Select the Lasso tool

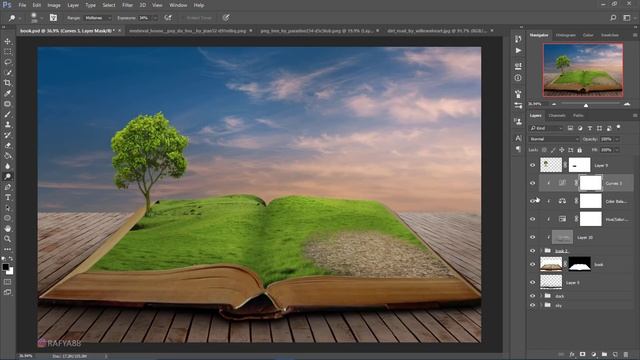[x=7, y=62]
